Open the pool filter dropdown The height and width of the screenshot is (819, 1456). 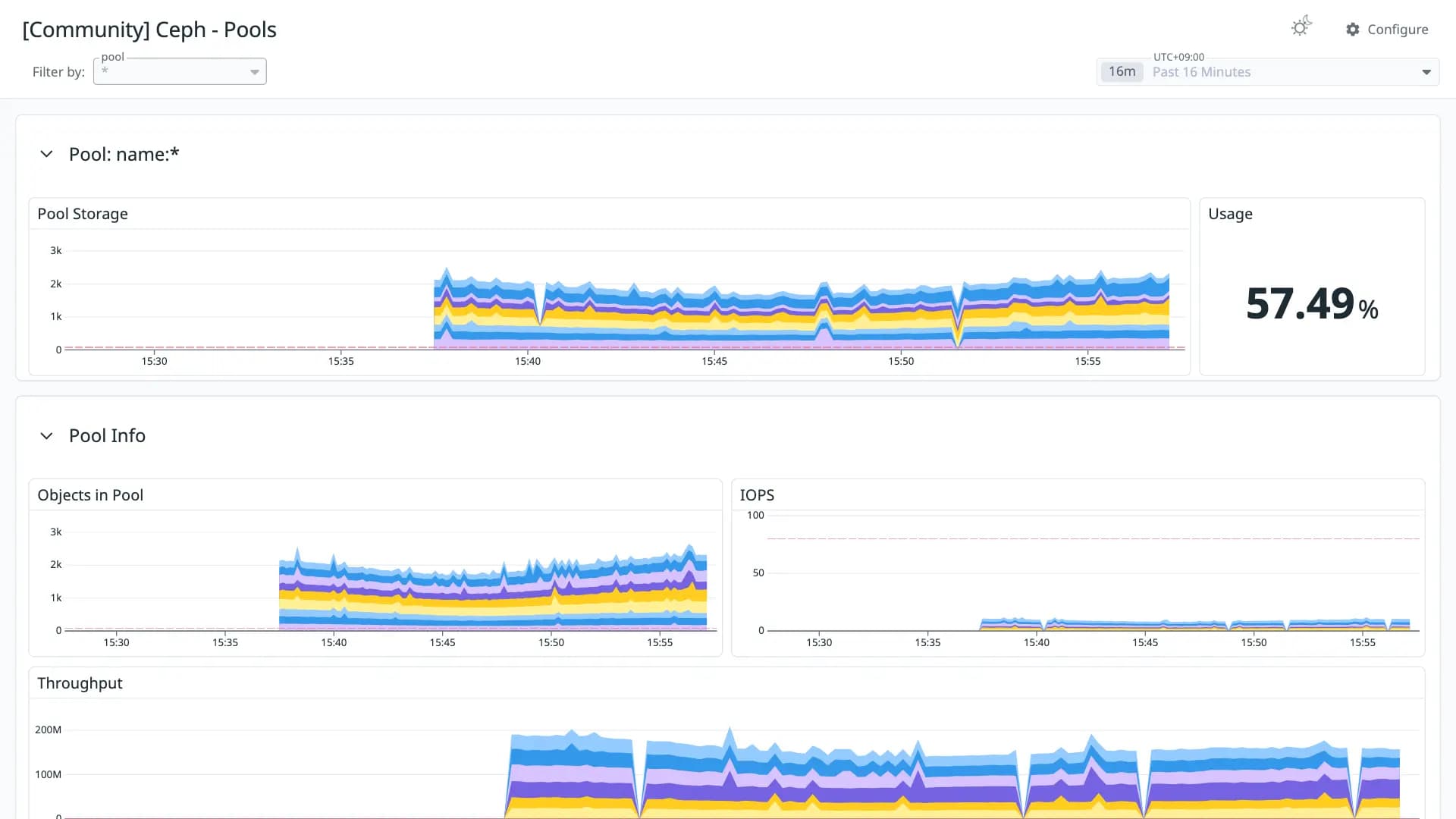(180, 71)
